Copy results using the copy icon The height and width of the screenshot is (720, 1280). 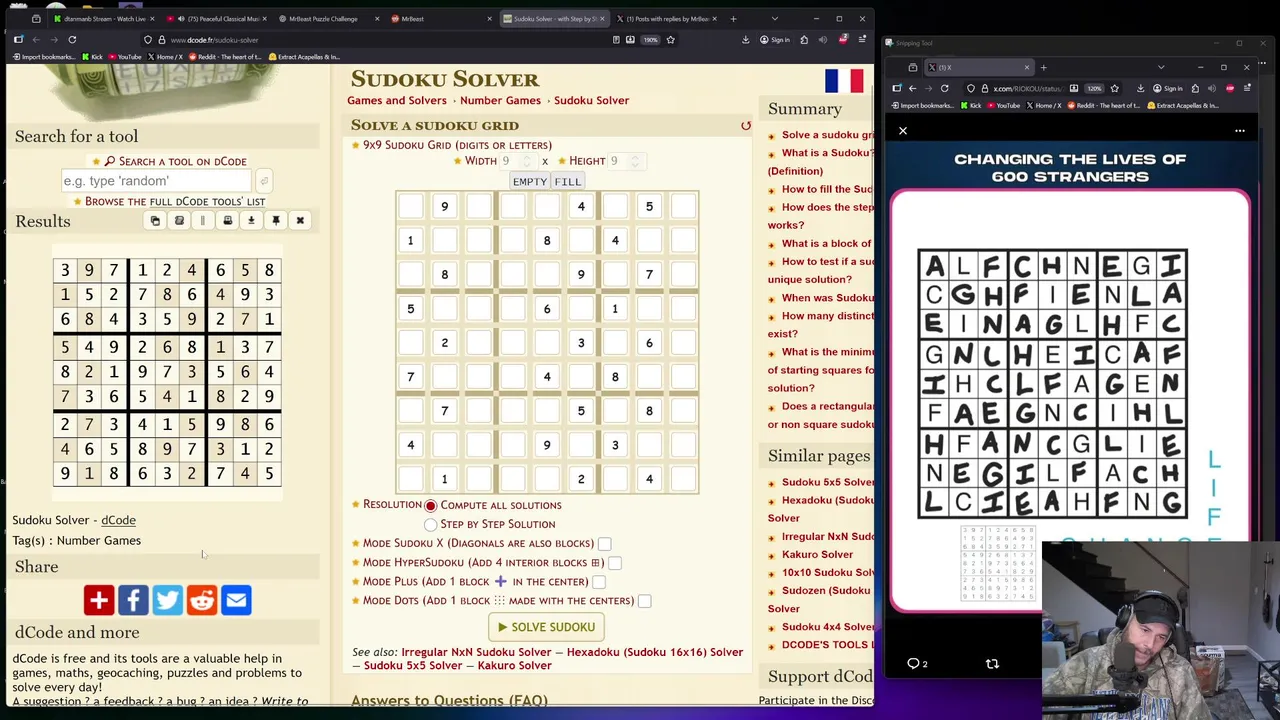click(155, 221)
